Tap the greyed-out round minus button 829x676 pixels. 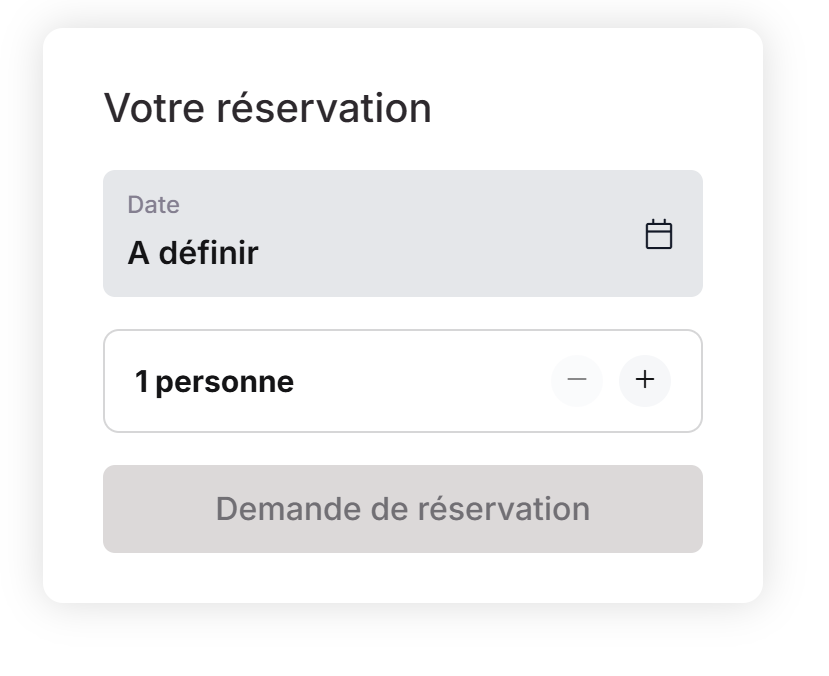(577, 381)
